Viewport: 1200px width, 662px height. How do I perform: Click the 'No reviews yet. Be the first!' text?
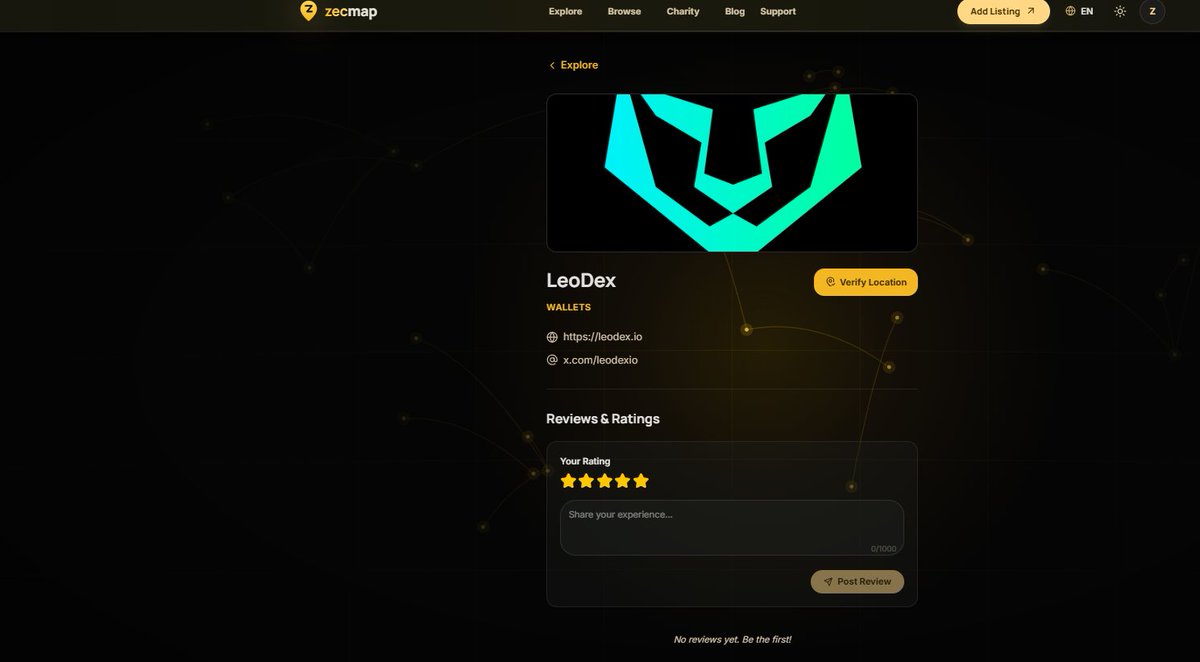732,639
